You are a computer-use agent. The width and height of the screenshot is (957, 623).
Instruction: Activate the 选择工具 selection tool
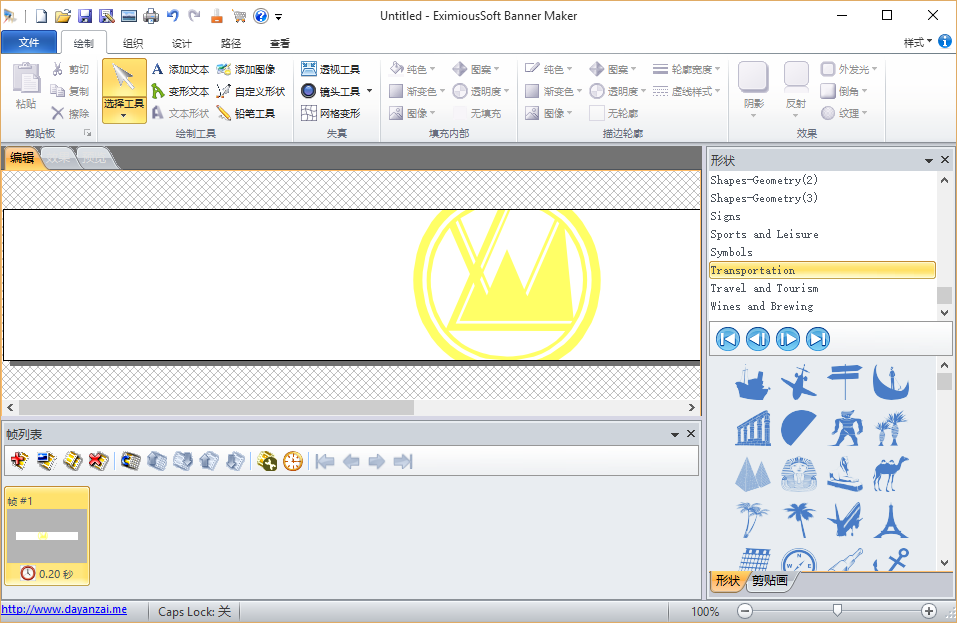pyautogui.click(x=124, y=90)
